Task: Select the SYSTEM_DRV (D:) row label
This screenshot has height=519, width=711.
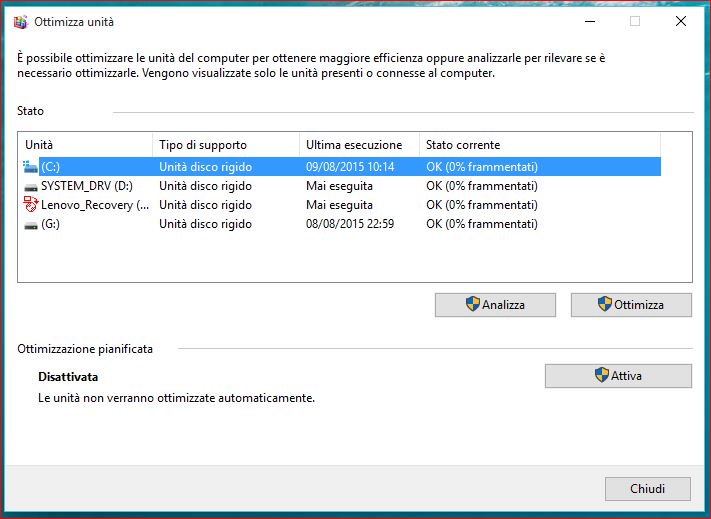Action: (87, 186)
